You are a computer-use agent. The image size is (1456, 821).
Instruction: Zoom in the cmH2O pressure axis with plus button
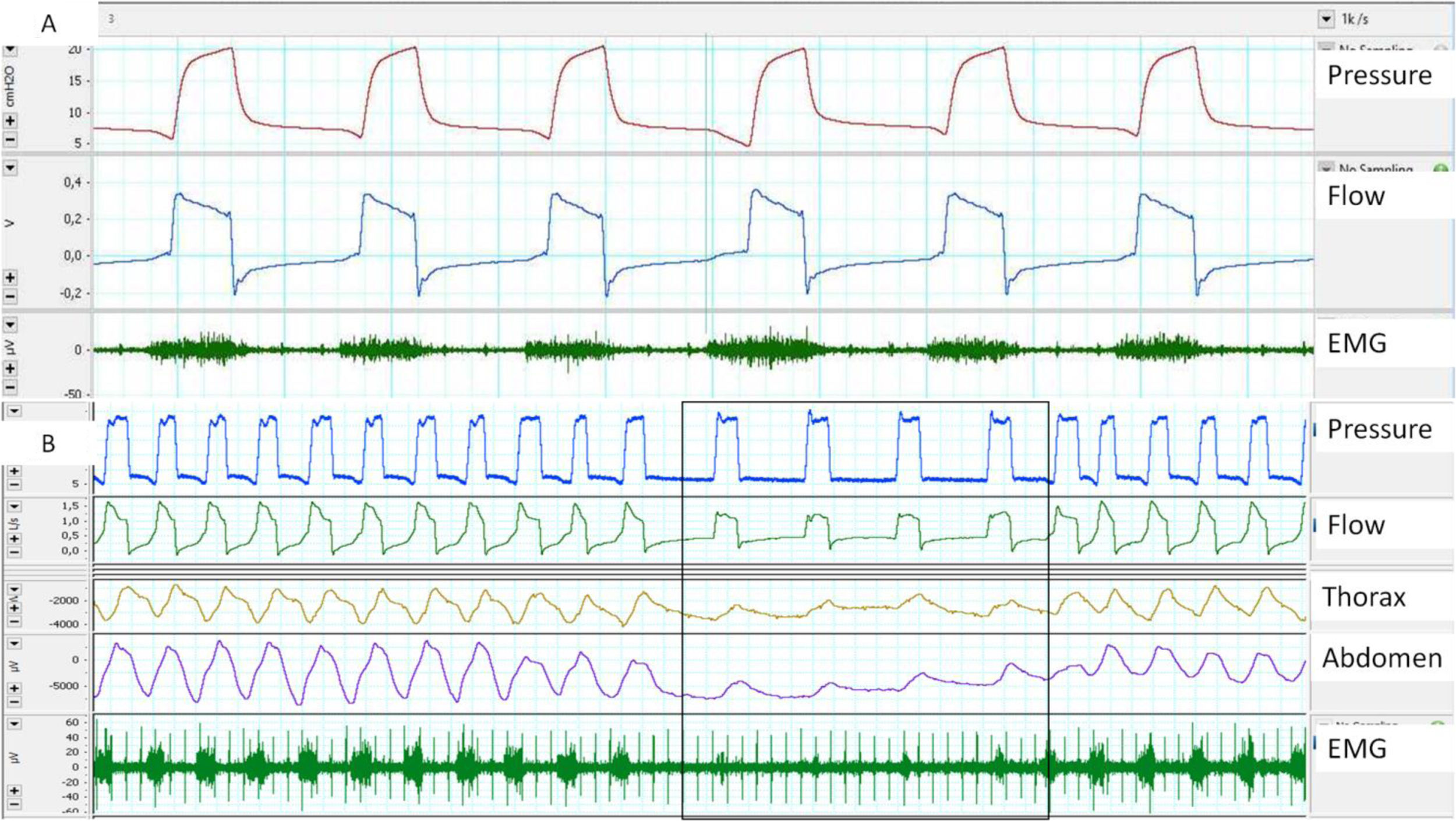click(x=10, y=121)
